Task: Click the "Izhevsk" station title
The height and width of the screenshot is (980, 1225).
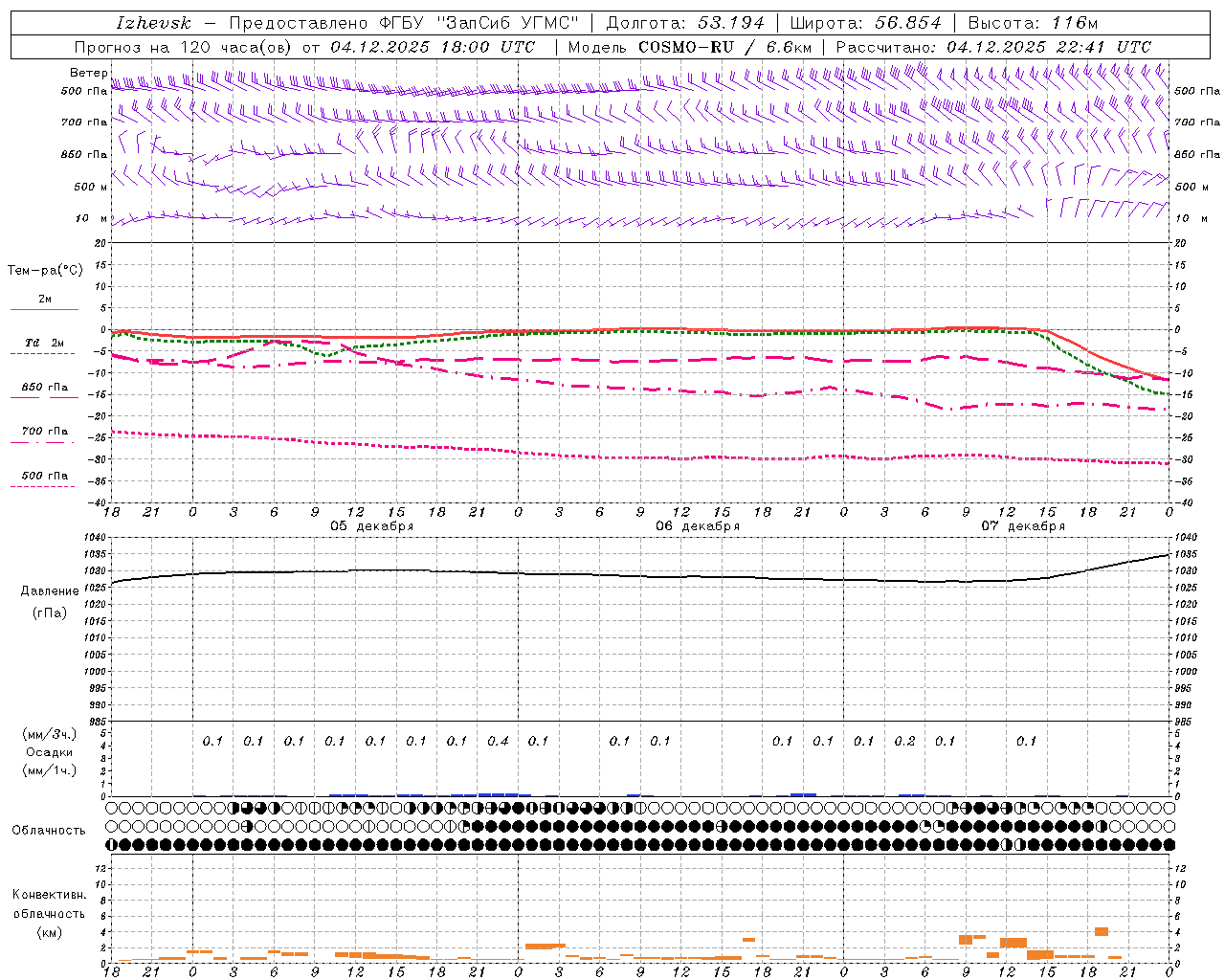Action: click(154, 23)
